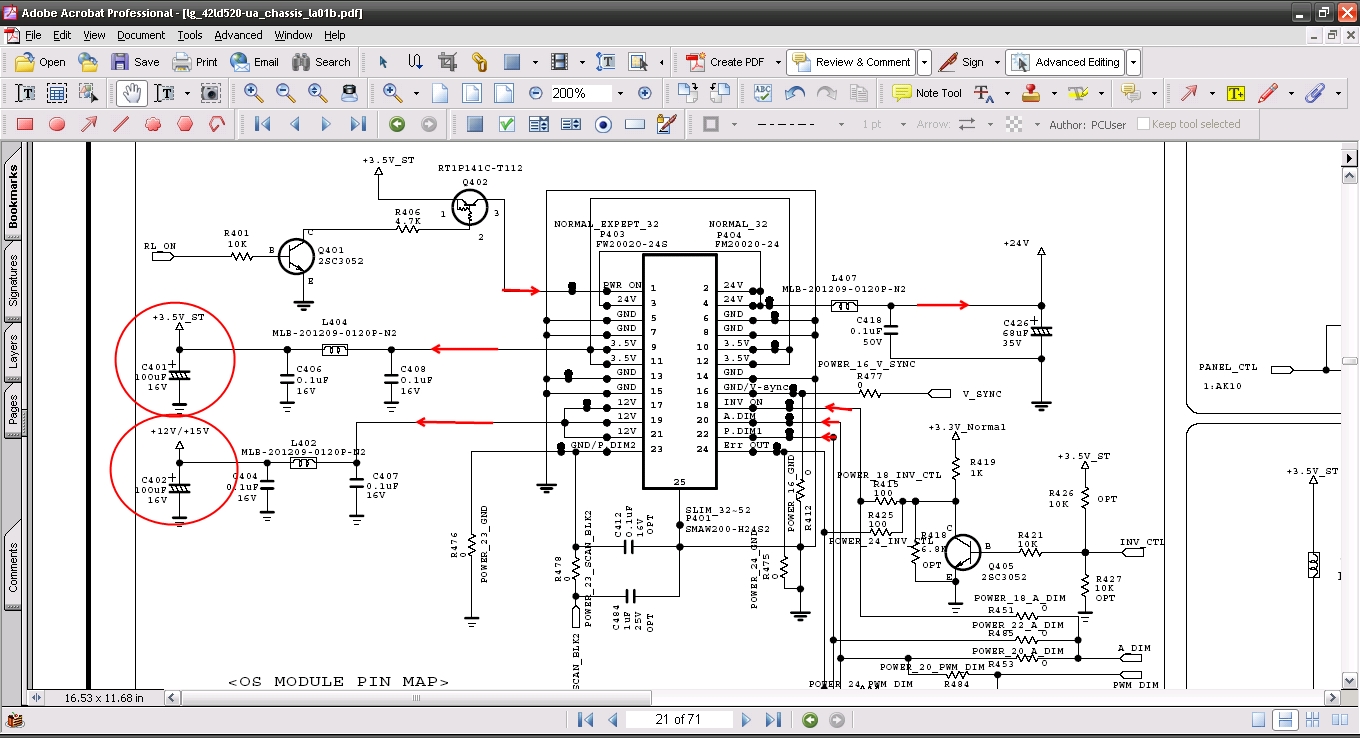This screenshot has height=738, width=1360.
Task: Click the Review & Comment button
Action: coord(851,62)
